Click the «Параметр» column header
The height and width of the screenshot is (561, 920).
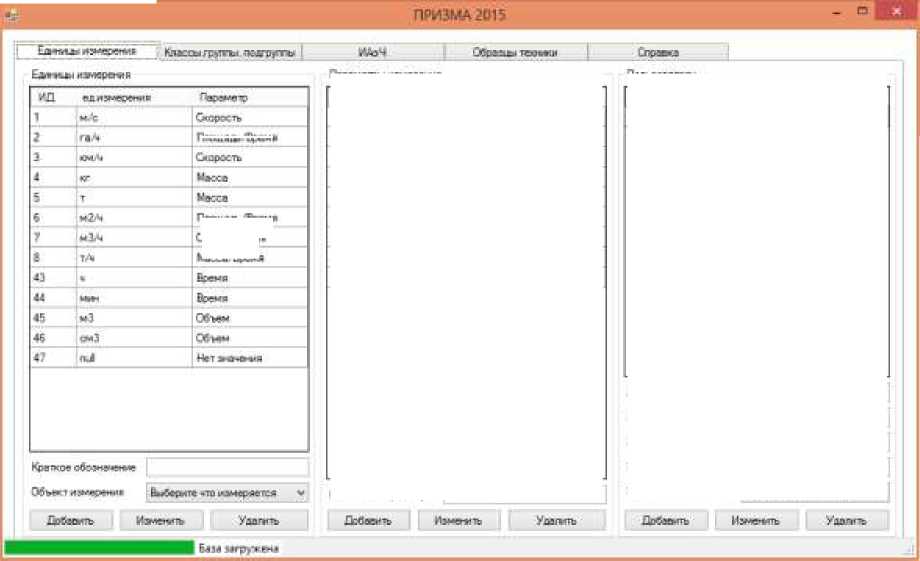click(250, 97)
